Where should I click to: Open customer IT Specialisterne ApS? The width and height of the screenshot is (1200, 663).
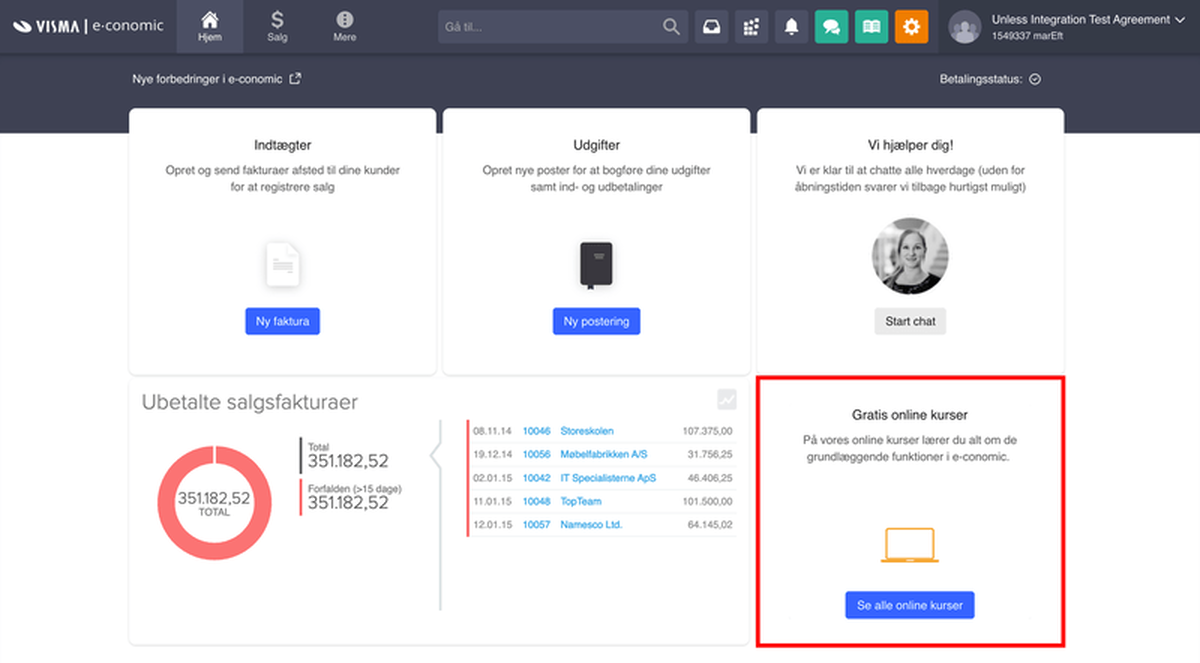click(608, 478)
